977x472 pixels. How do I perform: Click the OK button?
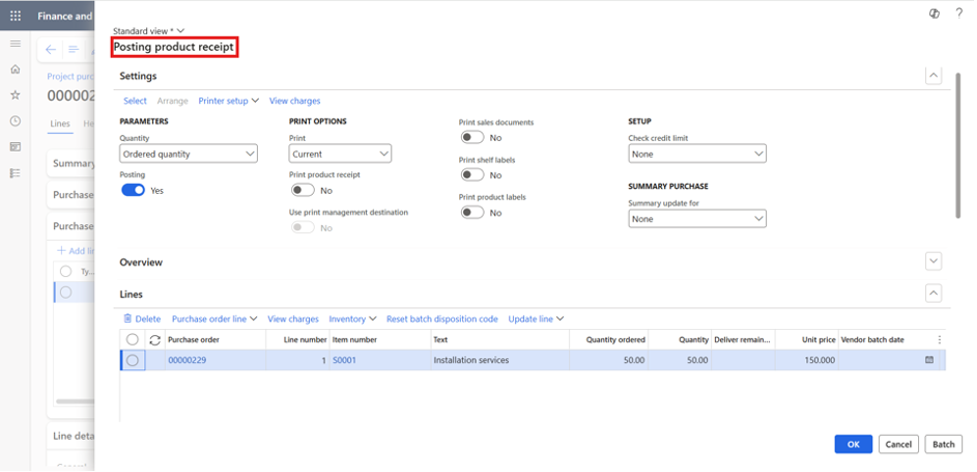coord(854,444)
